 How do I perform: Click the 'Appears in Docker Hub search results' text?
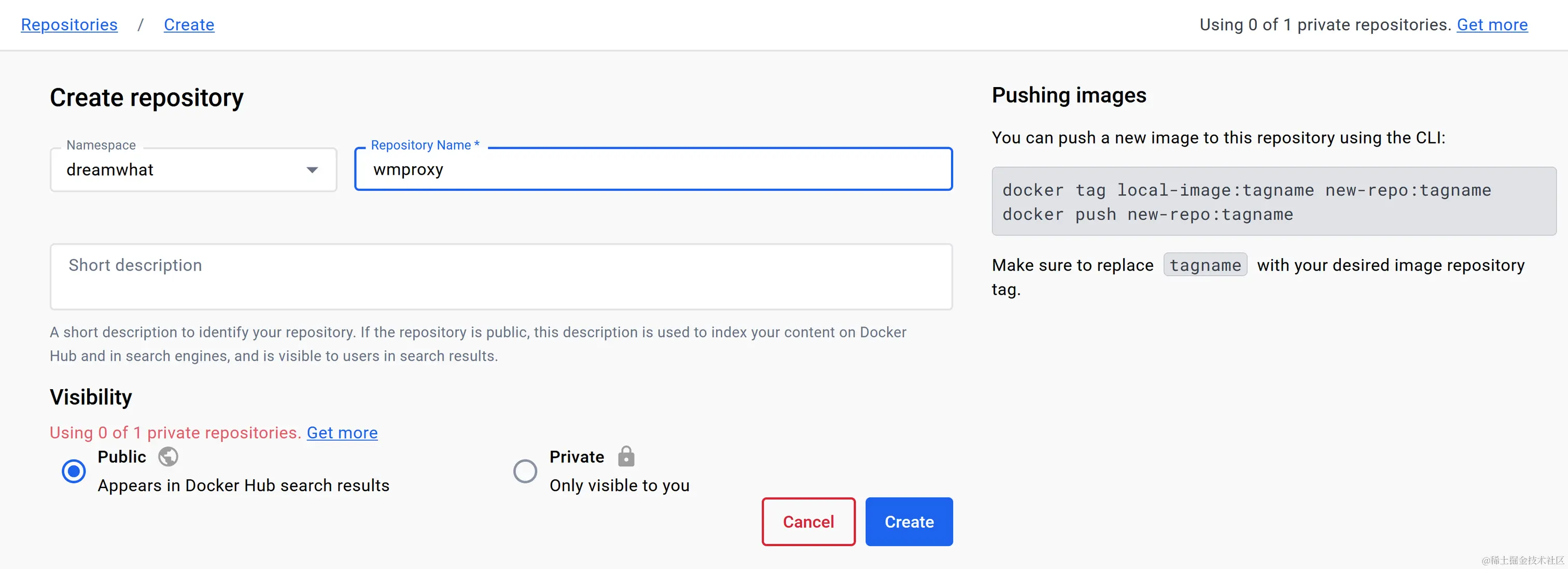point(243,486)
